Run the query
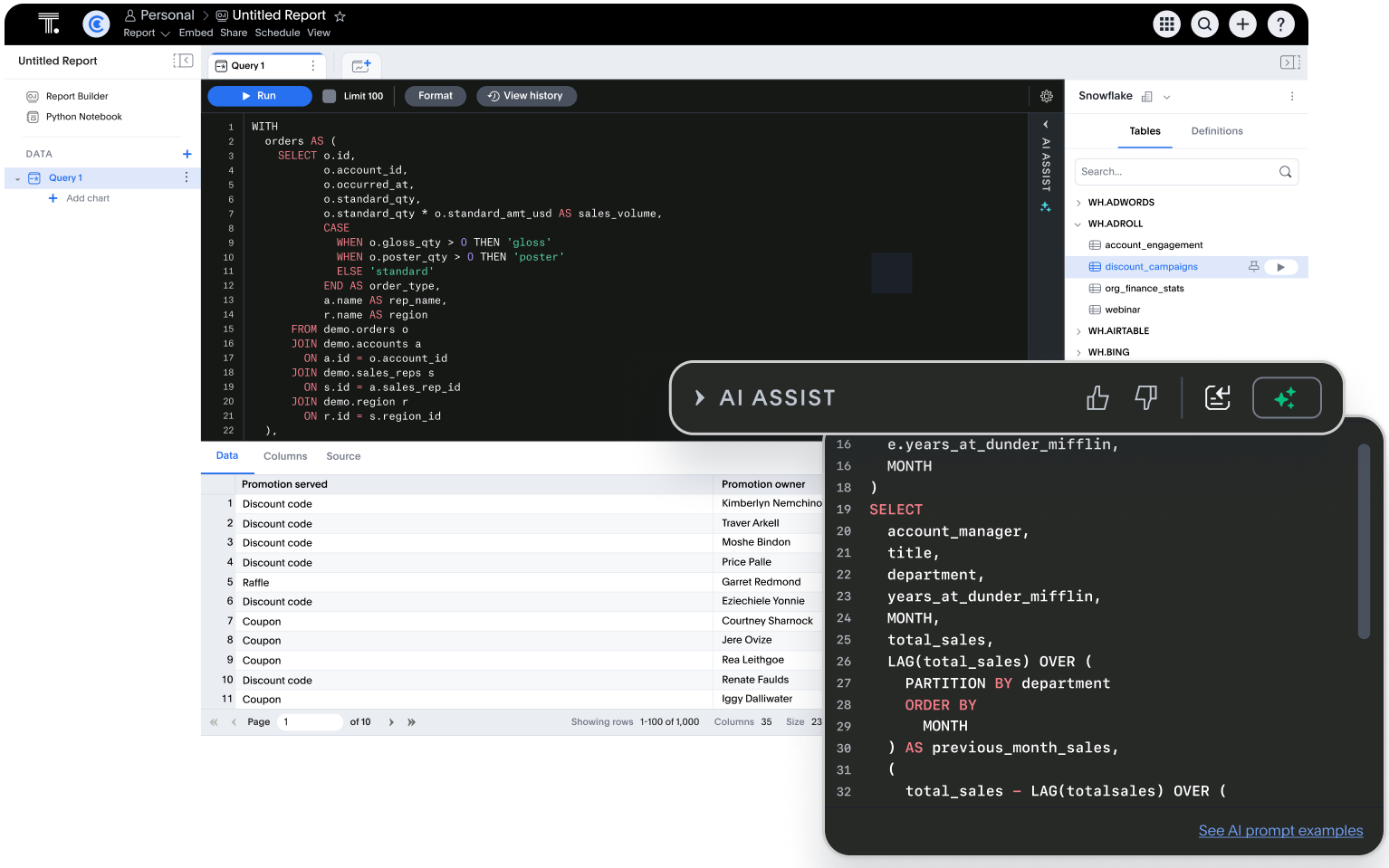Viewport: 1389px width, 868px height. tap(259, 96)
